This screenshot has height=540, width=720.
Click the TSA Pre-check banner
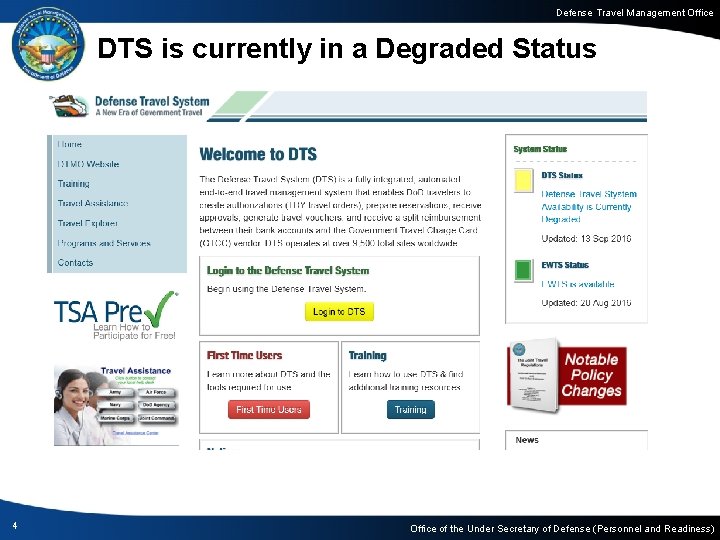tap(115, 315)
